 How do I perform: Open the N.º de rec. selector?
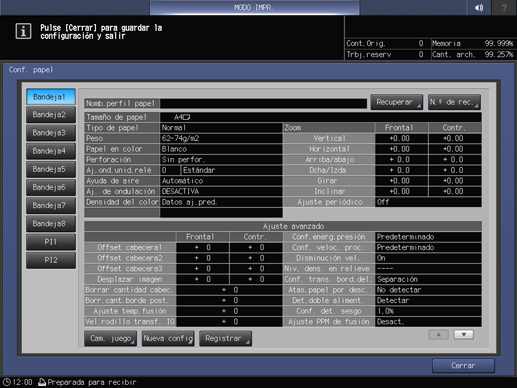click(454, 102)
